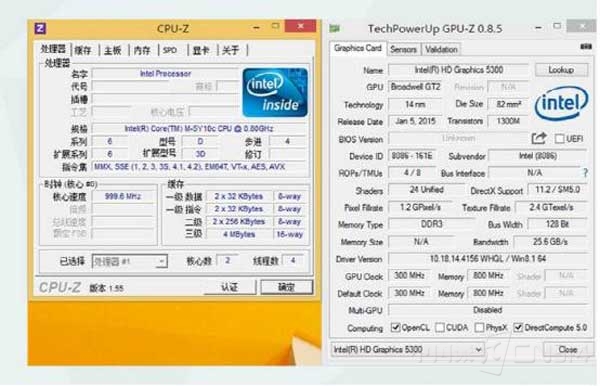Minimize the GPU-Z window
This screenshot has height=386, width=600.
[x=538, y=28]
